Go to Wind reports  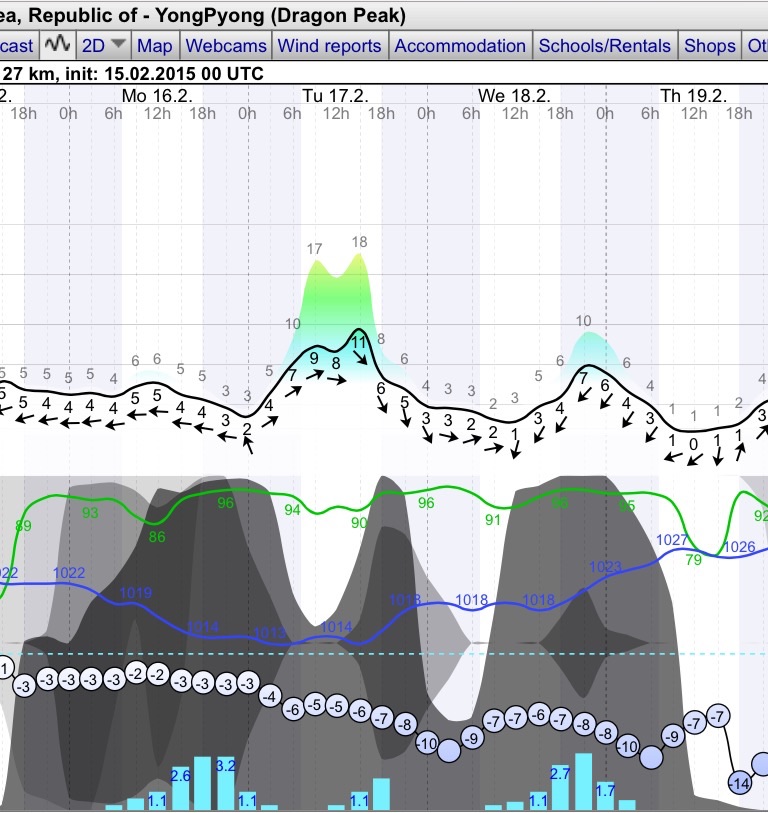[x=329, y=45]
